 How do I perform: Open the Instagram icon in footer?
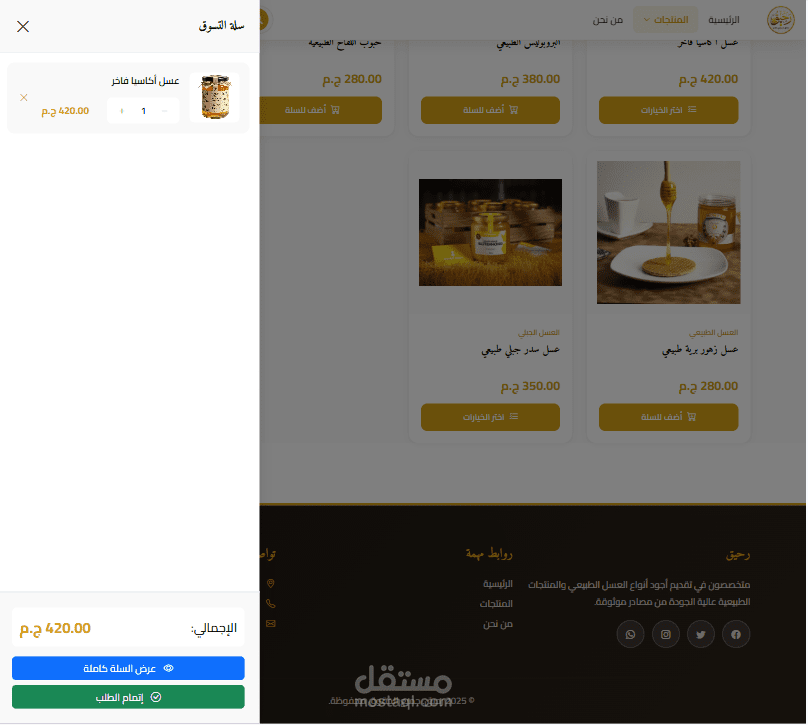666,634
